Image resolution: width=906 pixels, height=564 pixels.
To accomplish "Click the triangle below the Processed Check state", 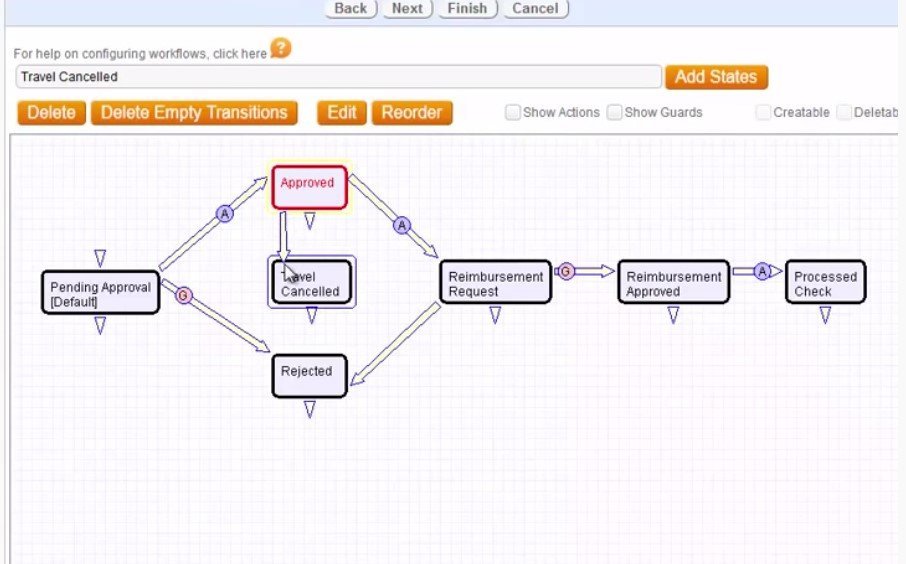I will 825,316.
